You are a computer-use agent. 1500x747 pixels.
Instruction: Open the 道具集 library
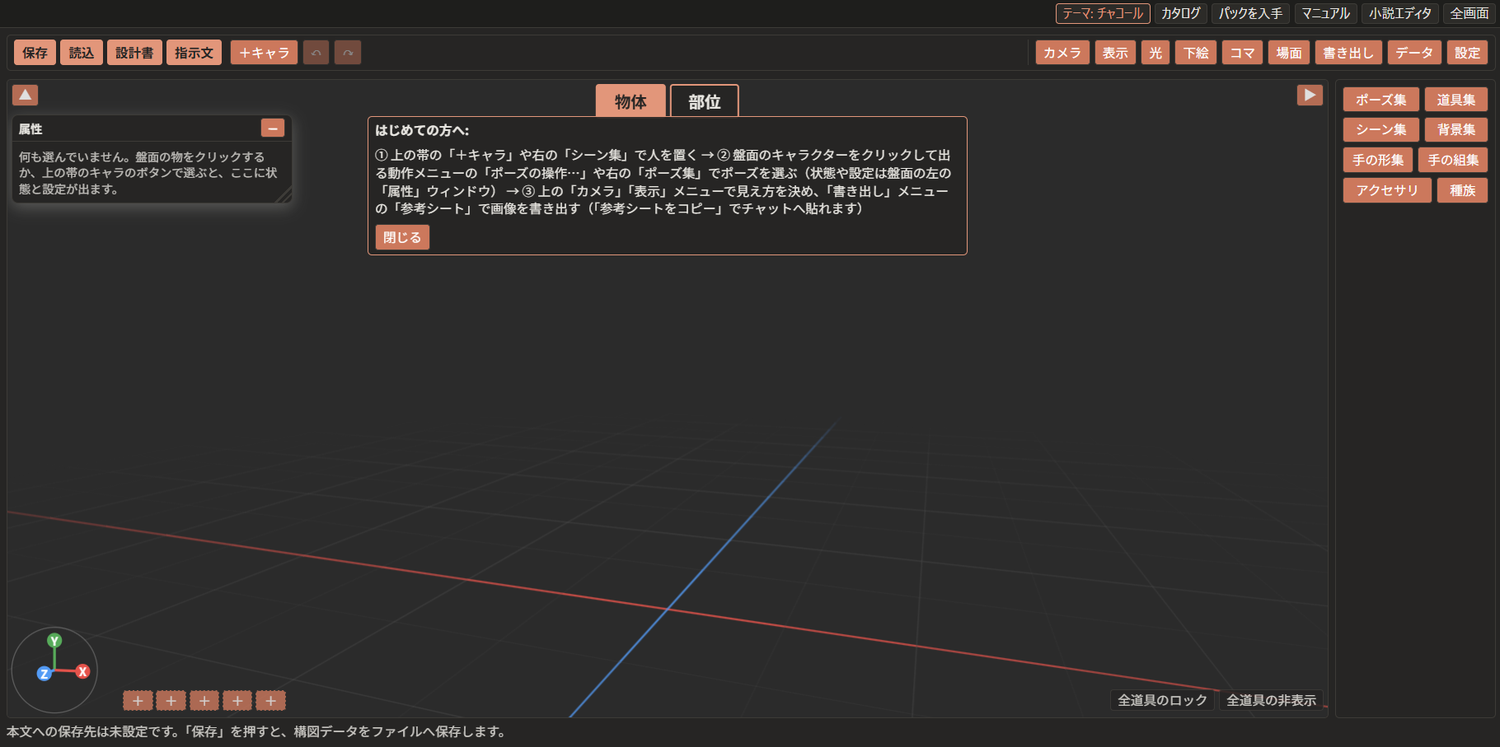[x=1456, y=99]
